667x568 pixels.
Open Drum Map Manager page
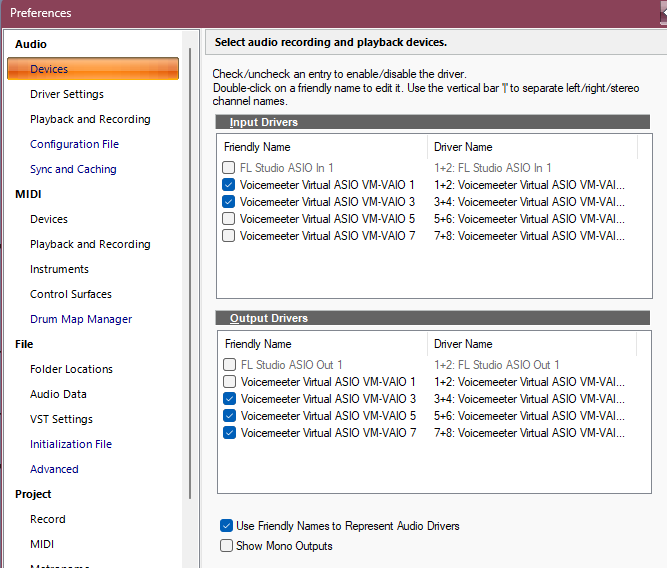pyautogui.click(x=81, y=319)
